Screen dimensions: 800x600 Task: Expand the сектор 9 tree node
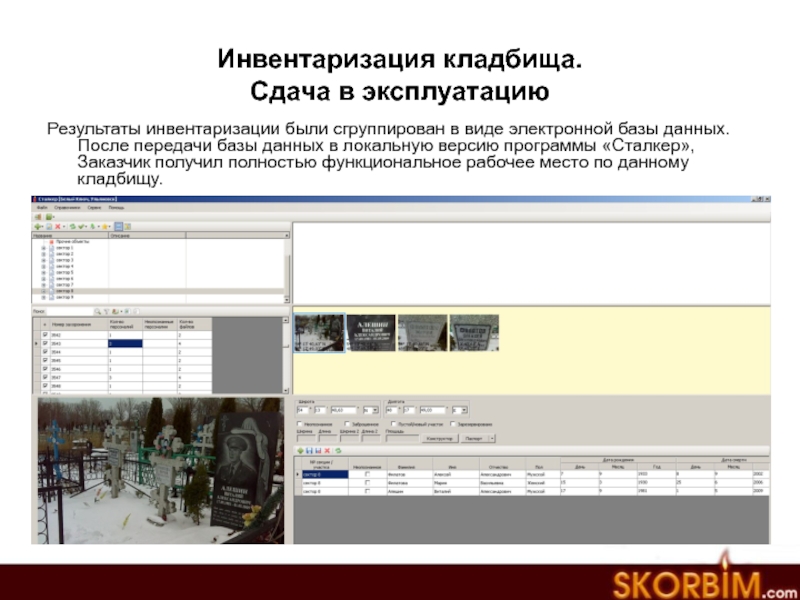pyautogui.click(x=43, y=297)
